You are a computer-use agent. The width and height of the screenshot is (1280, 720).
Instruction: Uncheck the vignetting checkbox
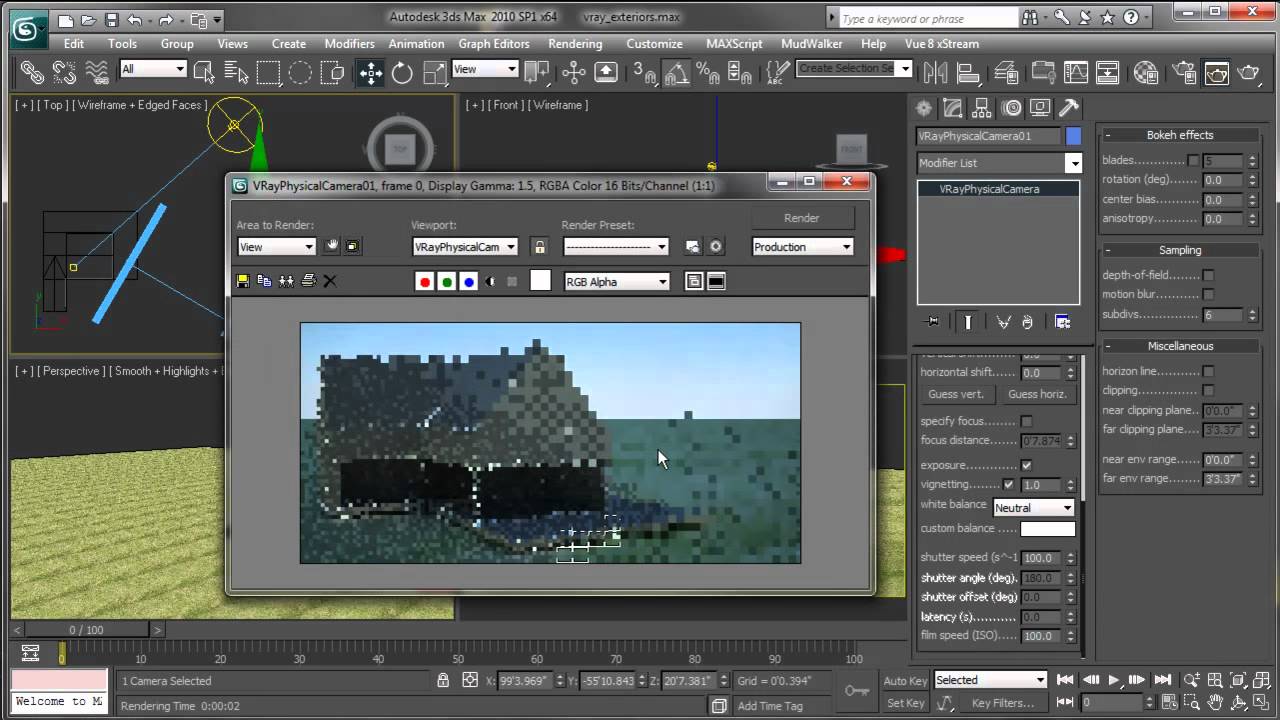coord(1008,484)
